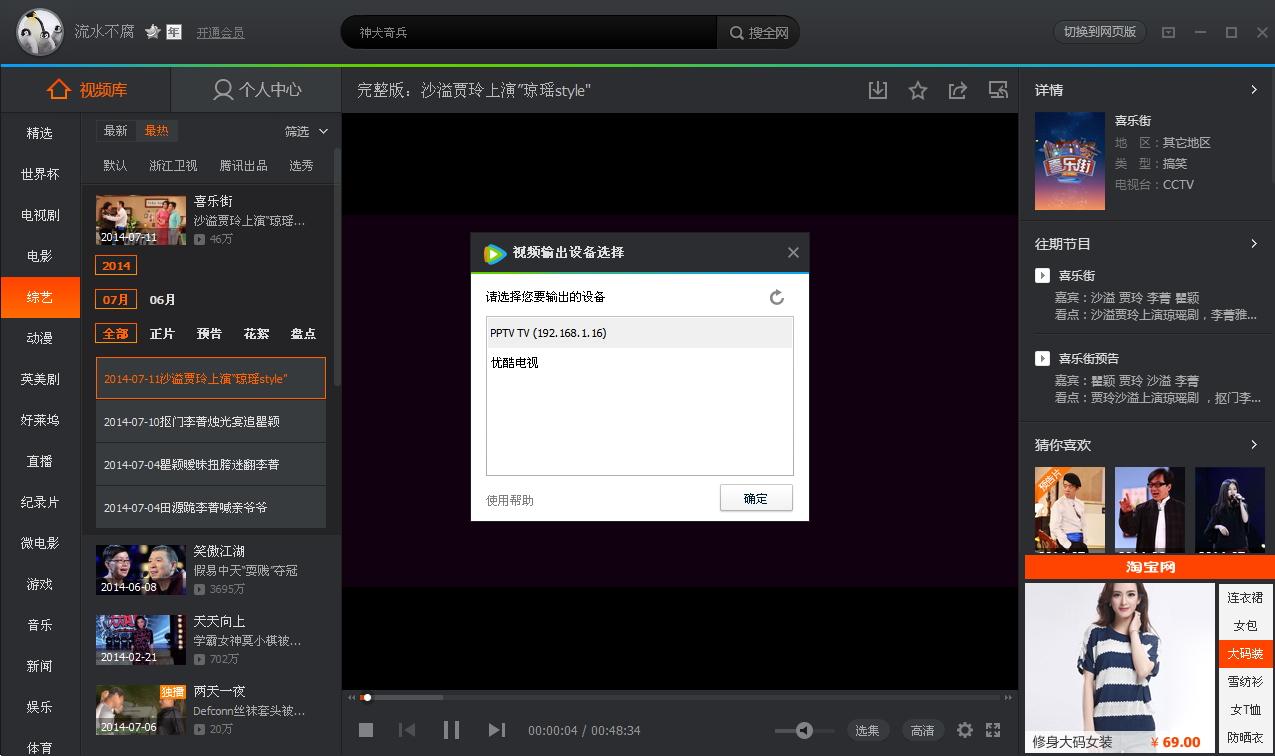Expand the 往期节目 section

point(1254,244)
